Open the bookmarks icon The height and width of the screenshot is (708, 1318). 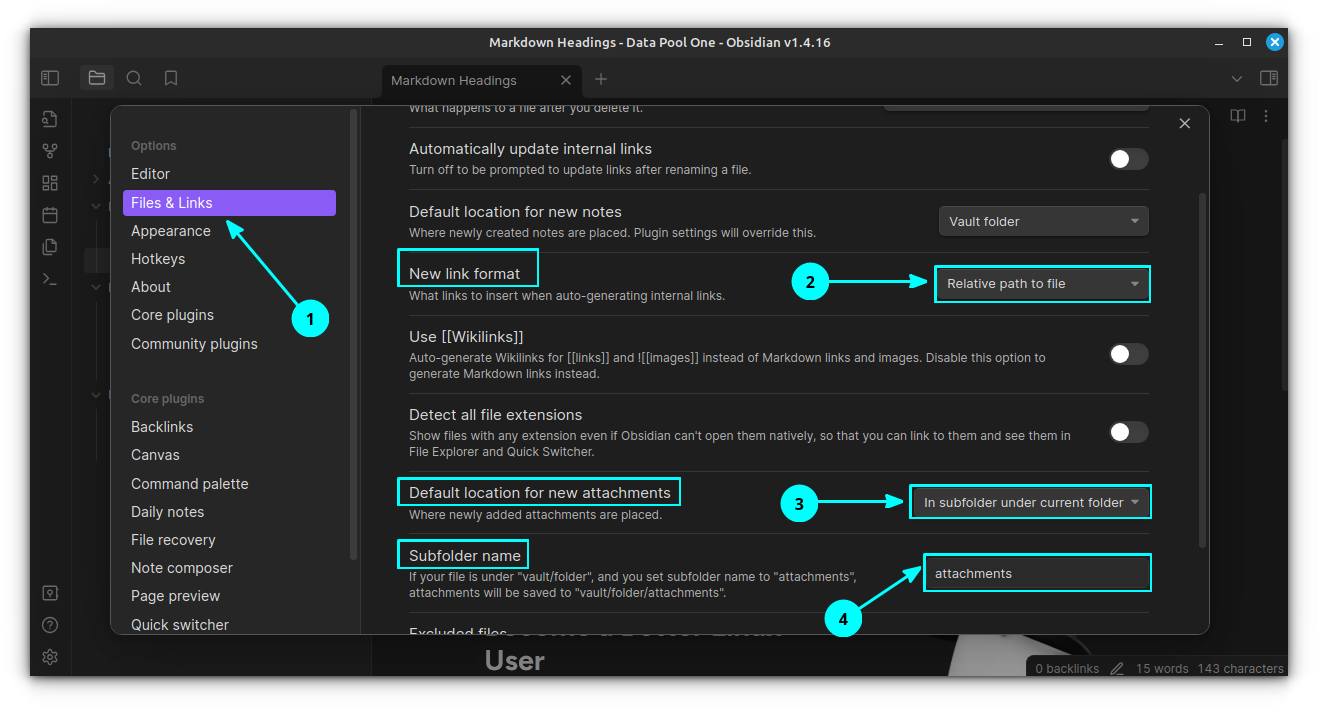(x=170, y=78)
